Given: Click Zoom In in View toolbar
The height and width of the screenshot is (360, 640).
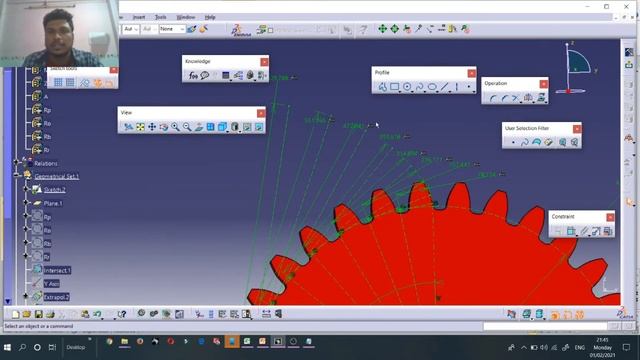Looking at the screenshot, I should (175, 127).
